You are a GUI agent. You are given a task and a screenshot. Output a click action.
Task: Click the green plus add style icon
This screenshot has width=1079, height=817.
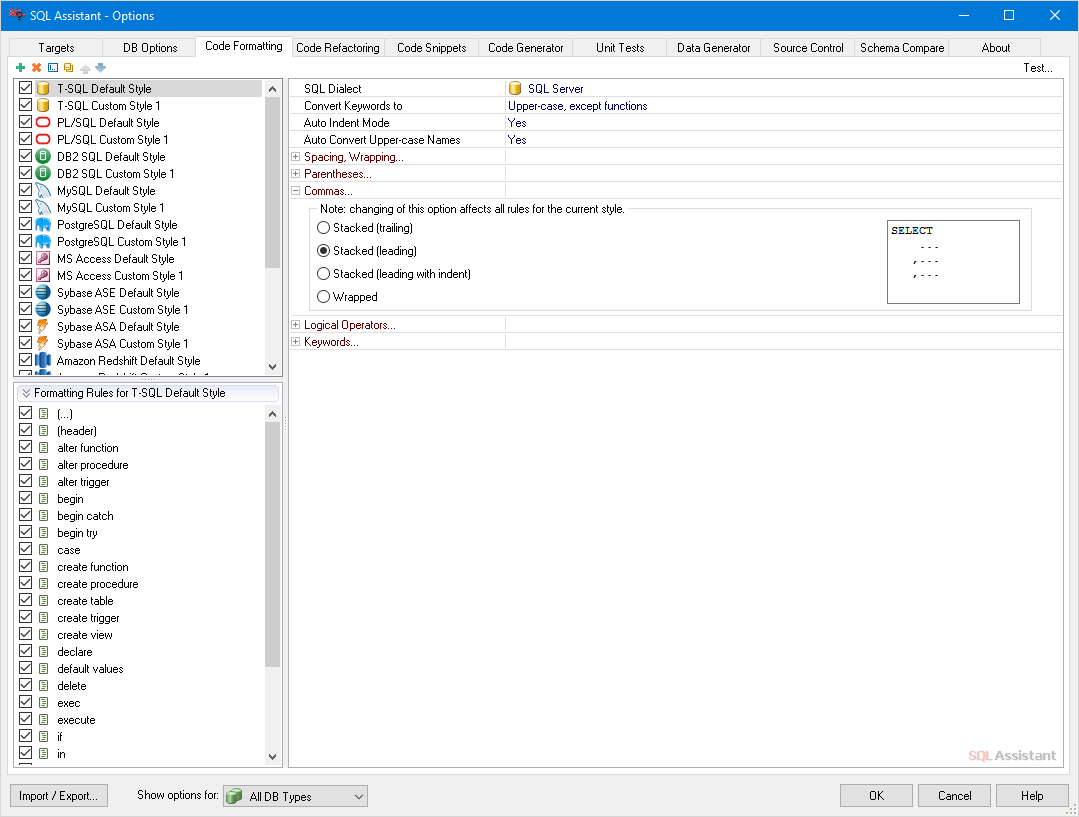(x=21, y=68)
